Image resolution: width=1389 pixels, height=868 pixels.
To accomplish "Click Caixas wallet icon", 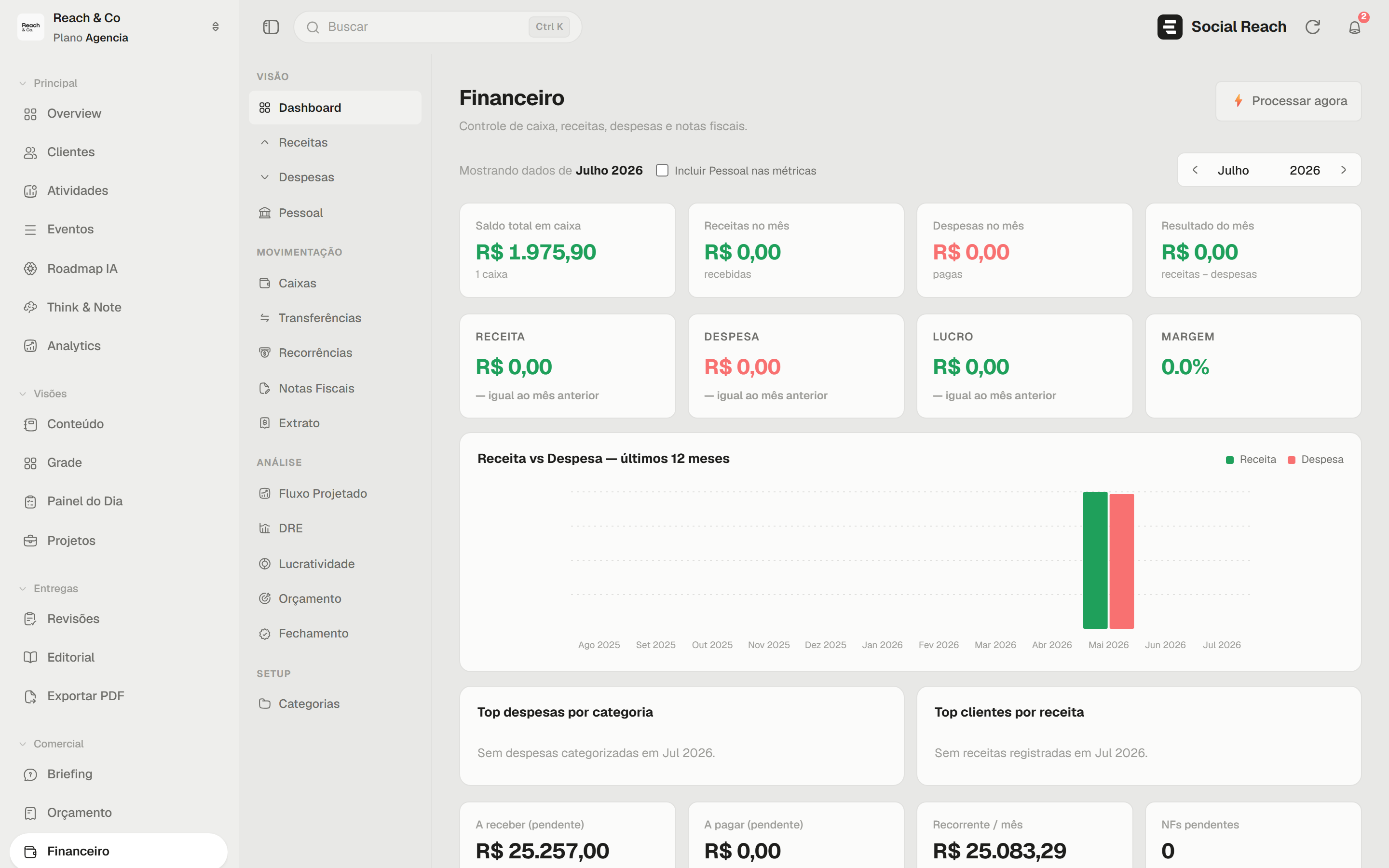I will coord(265,283).
